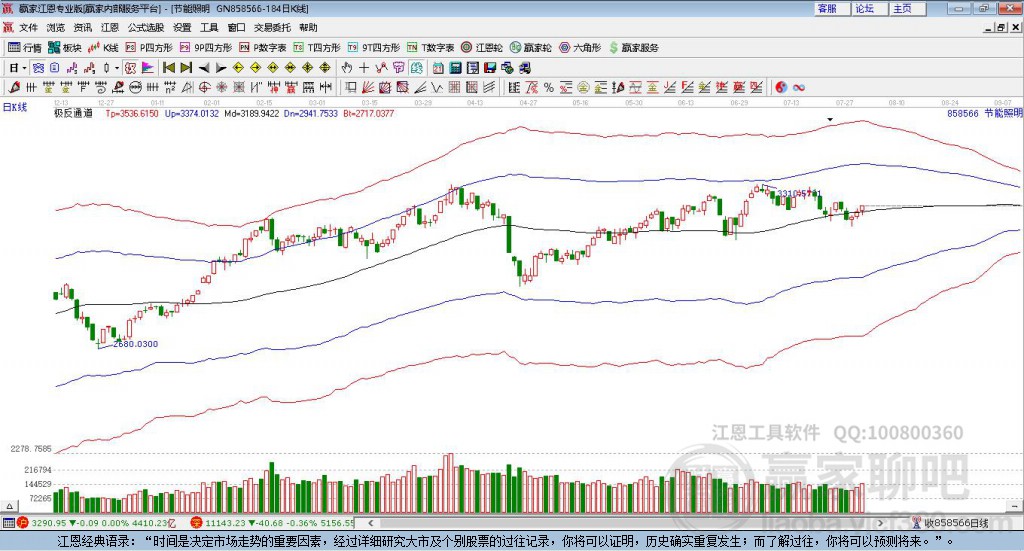The width and height of the screenshot is (1024, 551).
Task: Switch to K线 candlestick chart
Action: [x=103, y=48]
